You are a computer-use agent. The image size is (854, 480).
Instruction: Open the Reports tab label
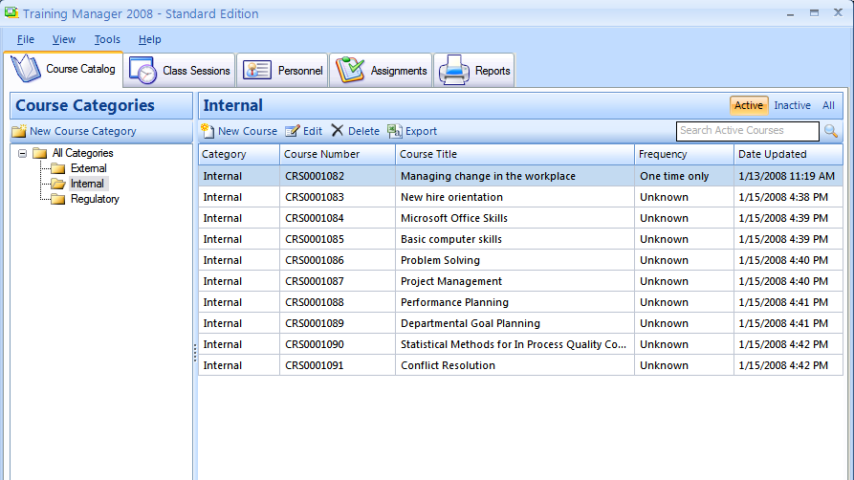coord(492,71)
